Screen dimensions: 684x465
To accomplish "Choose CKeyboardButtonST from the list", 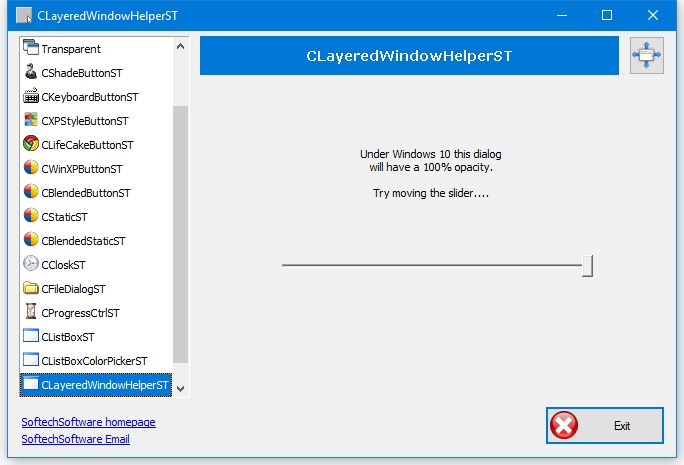I will [x=96, y=96].
